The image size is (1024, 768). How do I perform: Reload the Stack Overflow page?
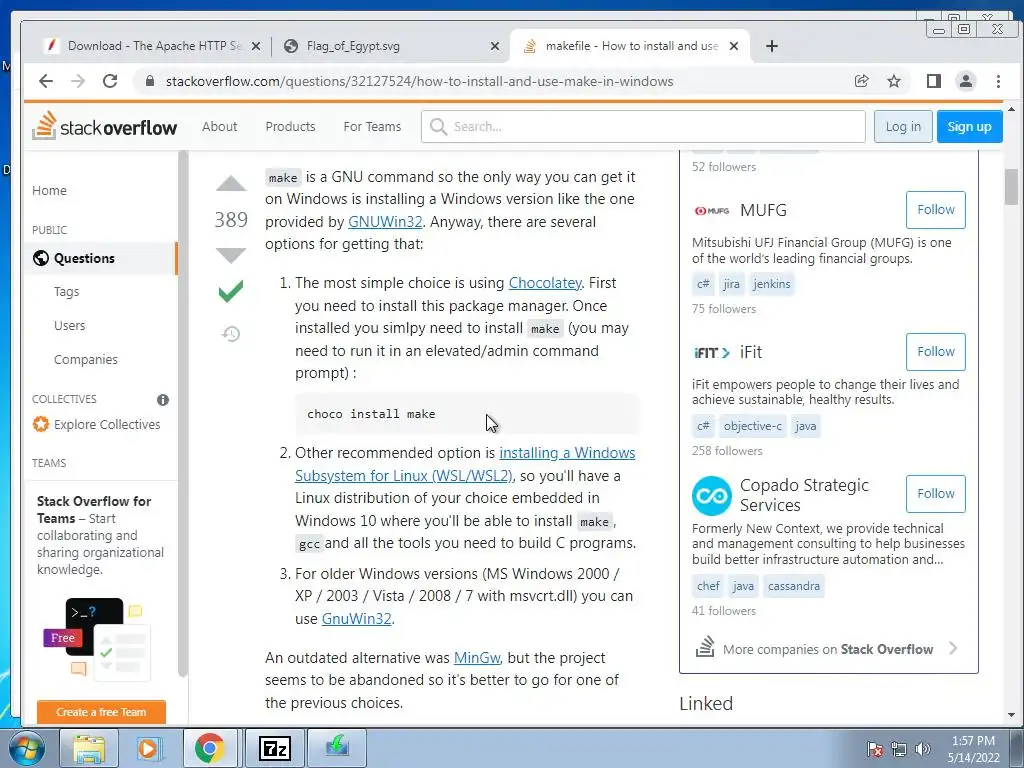coord(110,81)
